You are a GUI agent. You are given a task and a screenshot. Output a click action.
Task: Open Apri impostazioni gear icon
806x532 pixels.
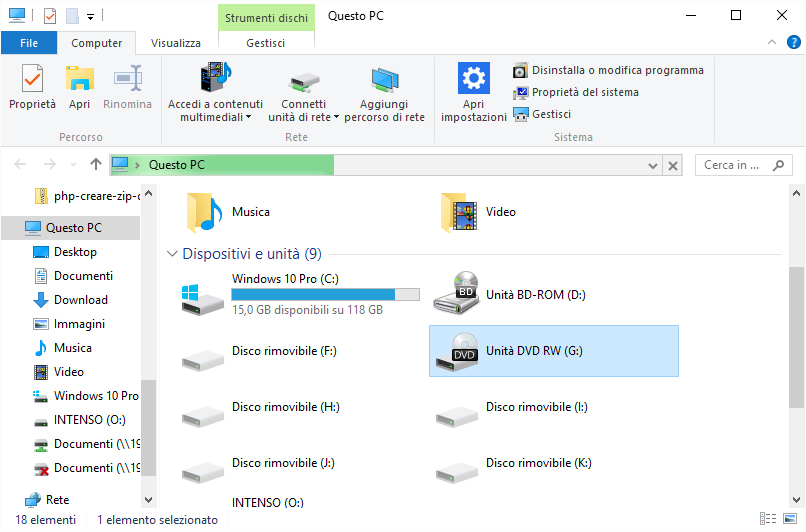(473, 79)
